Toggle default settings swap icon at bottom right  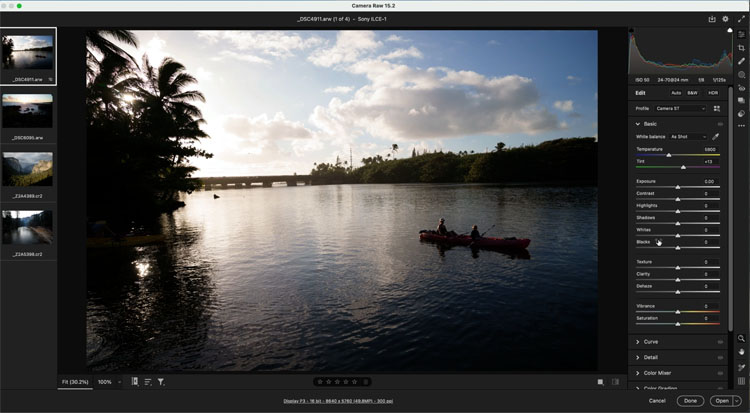pyautogui.click(x=616, y=382)
